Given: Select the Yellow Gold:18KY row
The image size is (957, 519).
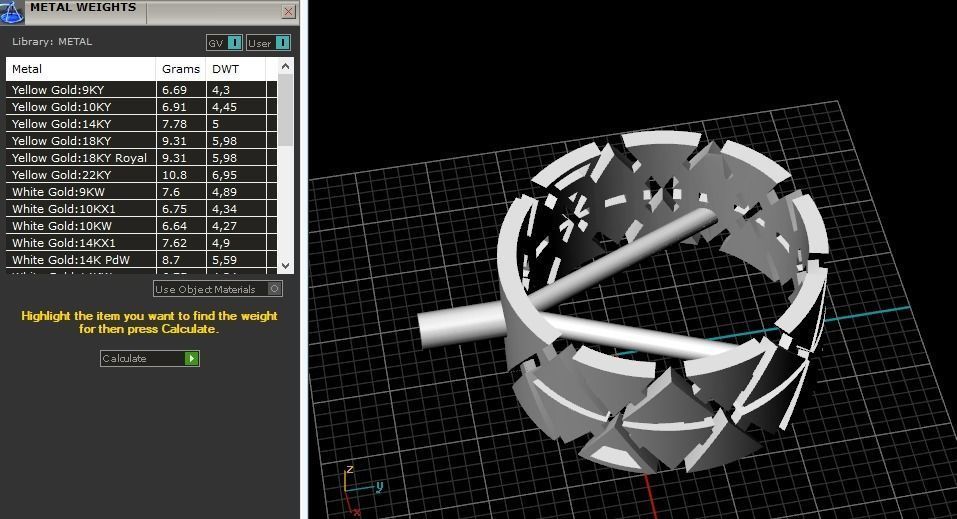Looking at the screenshot, I should pyautogui.click(x=142, y=141).
